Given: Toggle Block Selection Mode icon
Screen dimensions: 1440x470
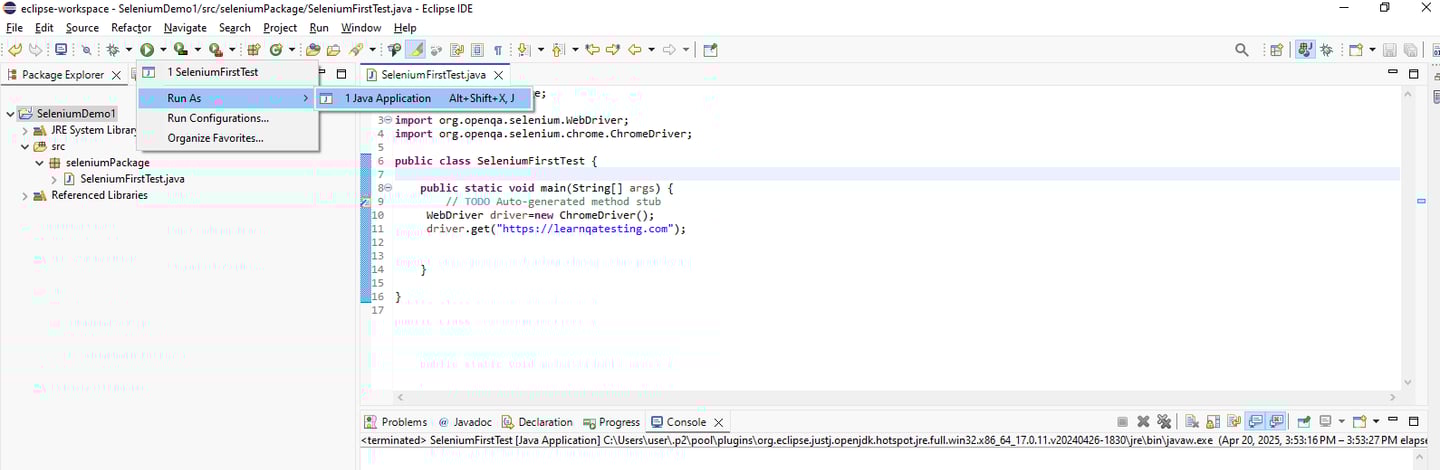Looking at the screenshot, I should point(477,50).
